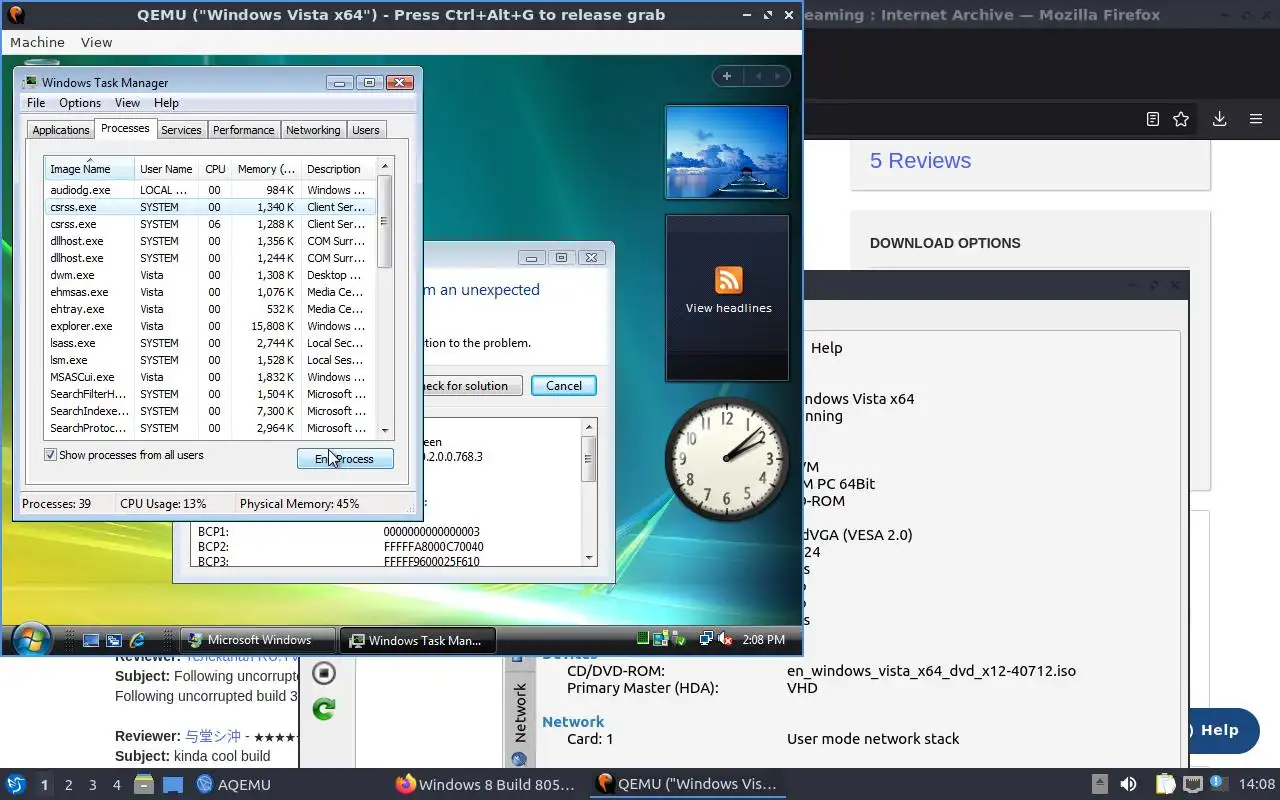Click the process list scroll-down arrow
This screenshot has width=1280, height=800.
385,430
